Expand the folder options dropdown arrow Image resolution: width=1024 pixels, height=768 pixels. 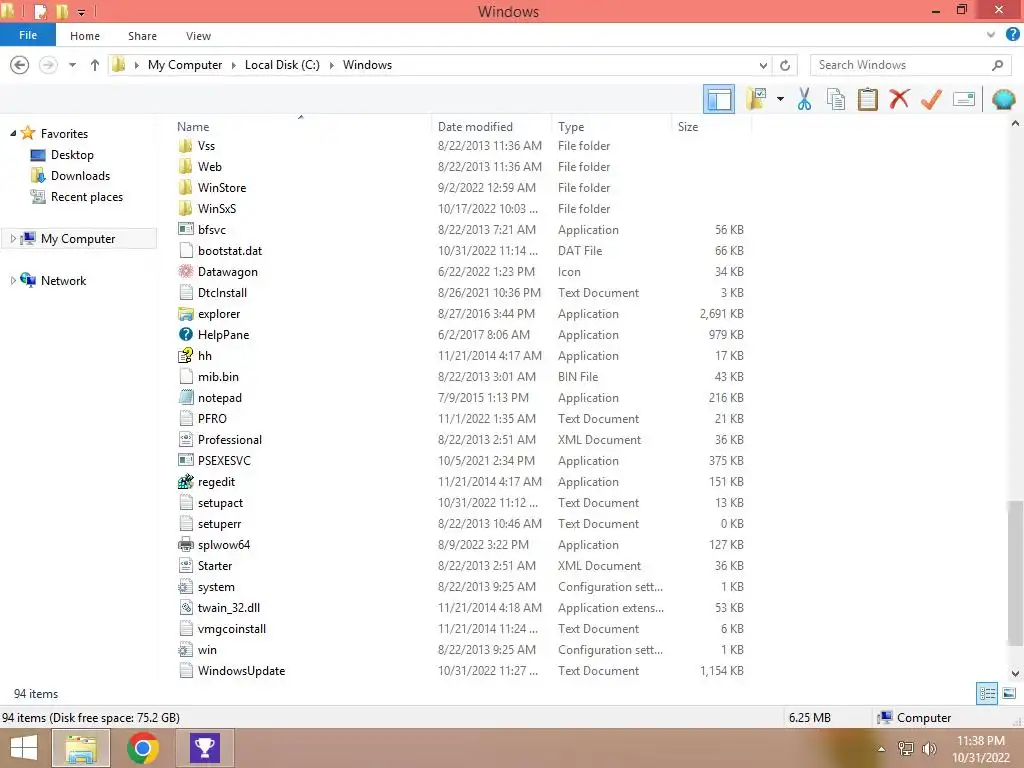pos(780,99)
